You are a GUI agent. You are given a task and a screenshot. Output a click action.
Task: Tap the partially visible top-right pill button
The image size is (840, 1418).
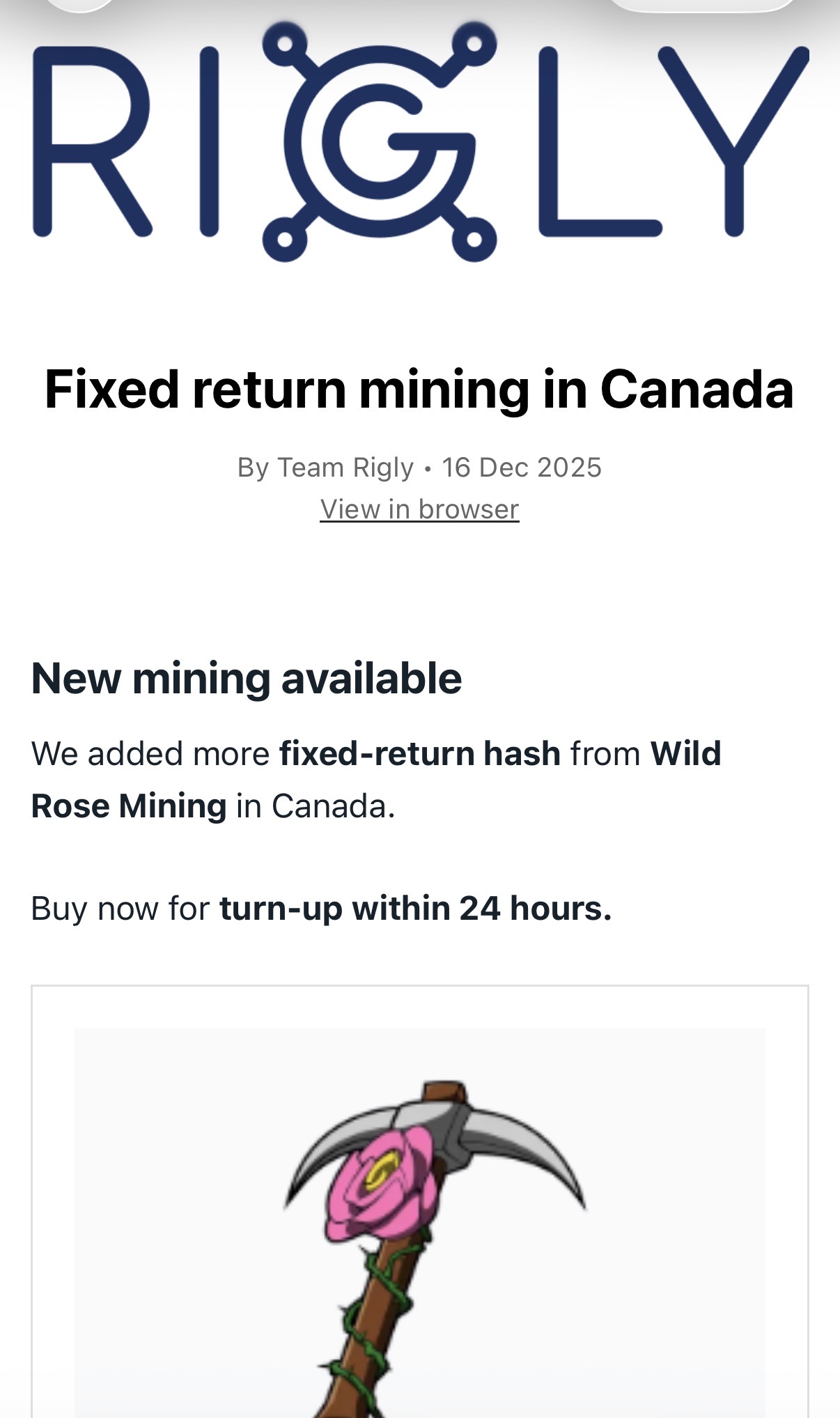[x=702, y=4]
